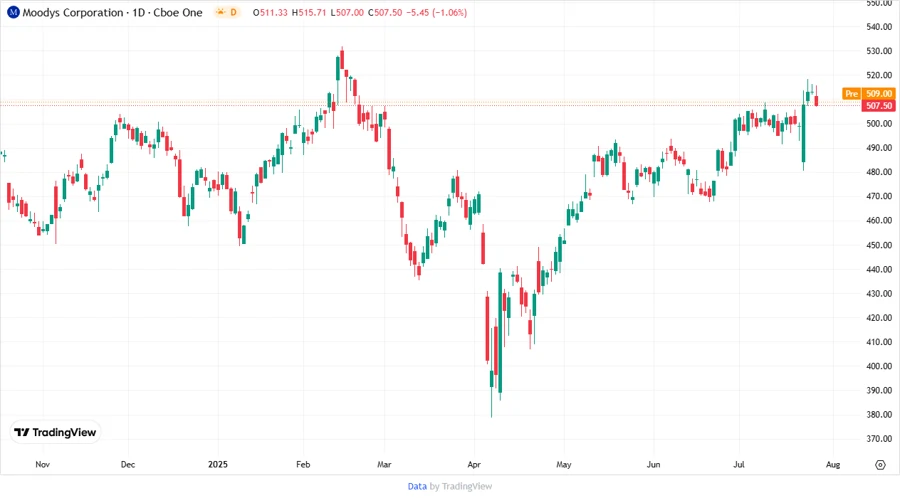Click the 520.00 price axis label
900x498 pixels.
(879, 75)
